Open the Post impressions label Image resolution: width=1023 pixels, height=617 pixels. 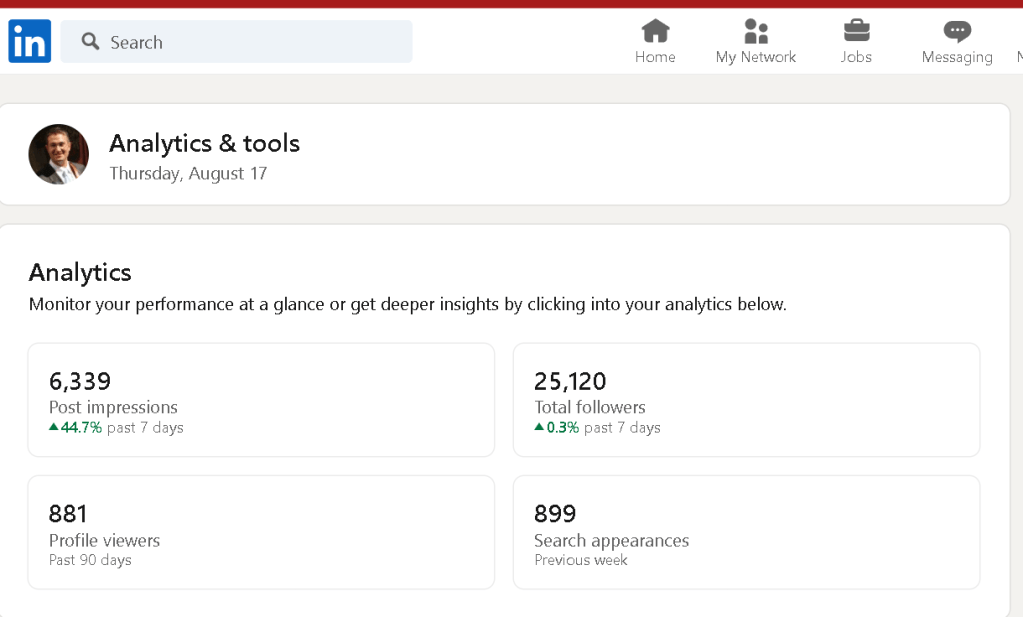coord(113,407)
